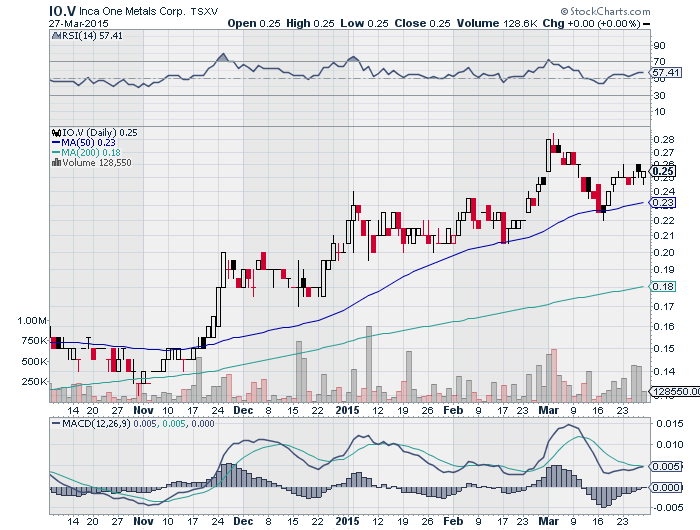Viewport: 700px width, 530px height.
Task: Click the 1.00M volume axis label
Action: point(32,320)
